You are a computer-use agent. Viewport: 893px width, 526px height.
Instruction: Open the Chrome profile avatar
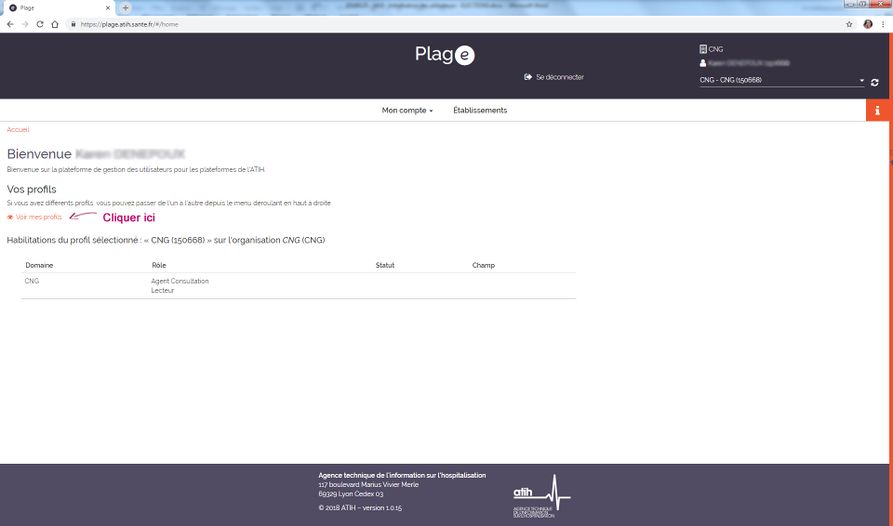[868, 24]
